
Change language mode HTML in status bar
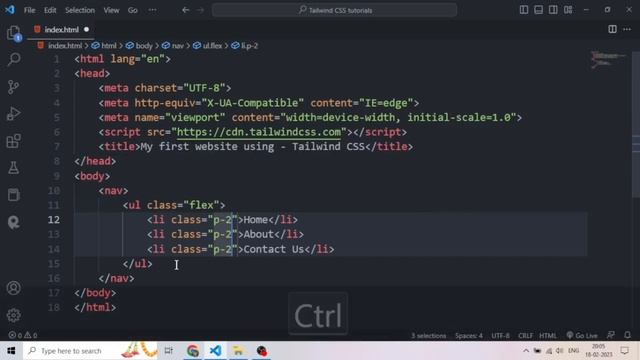pyautogui.click(x=548, y=336)
